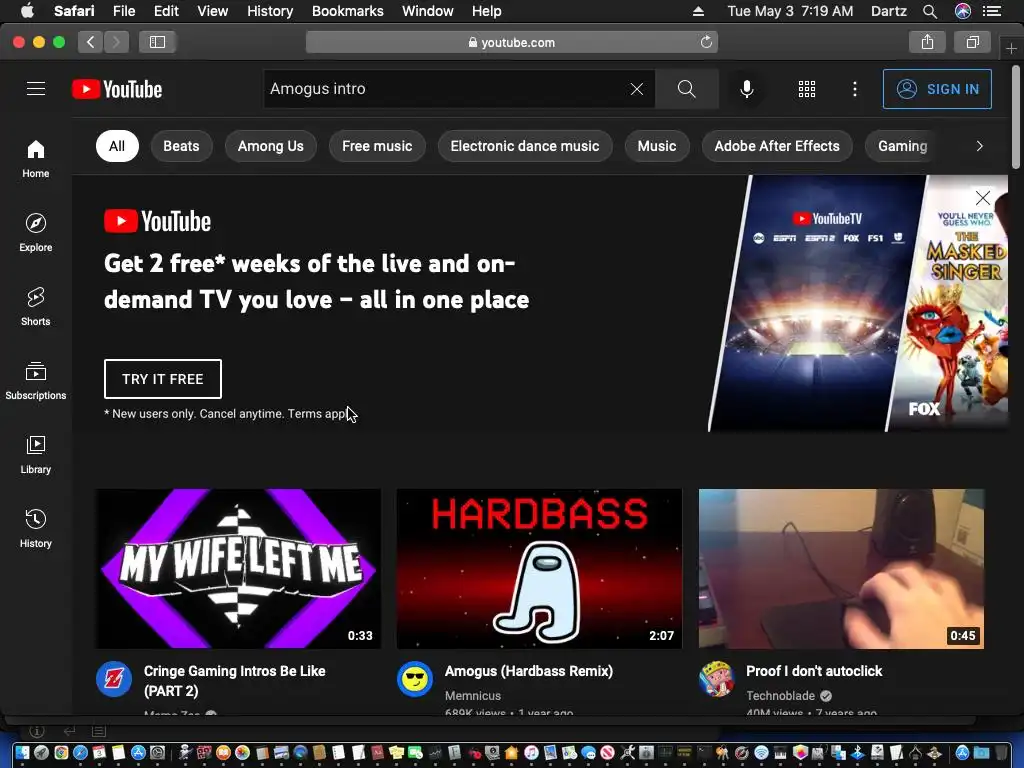The height and width of the screenshot is (768, 1024).
Task: Open the three-dot settings menu
Action: tap(855, 89)
